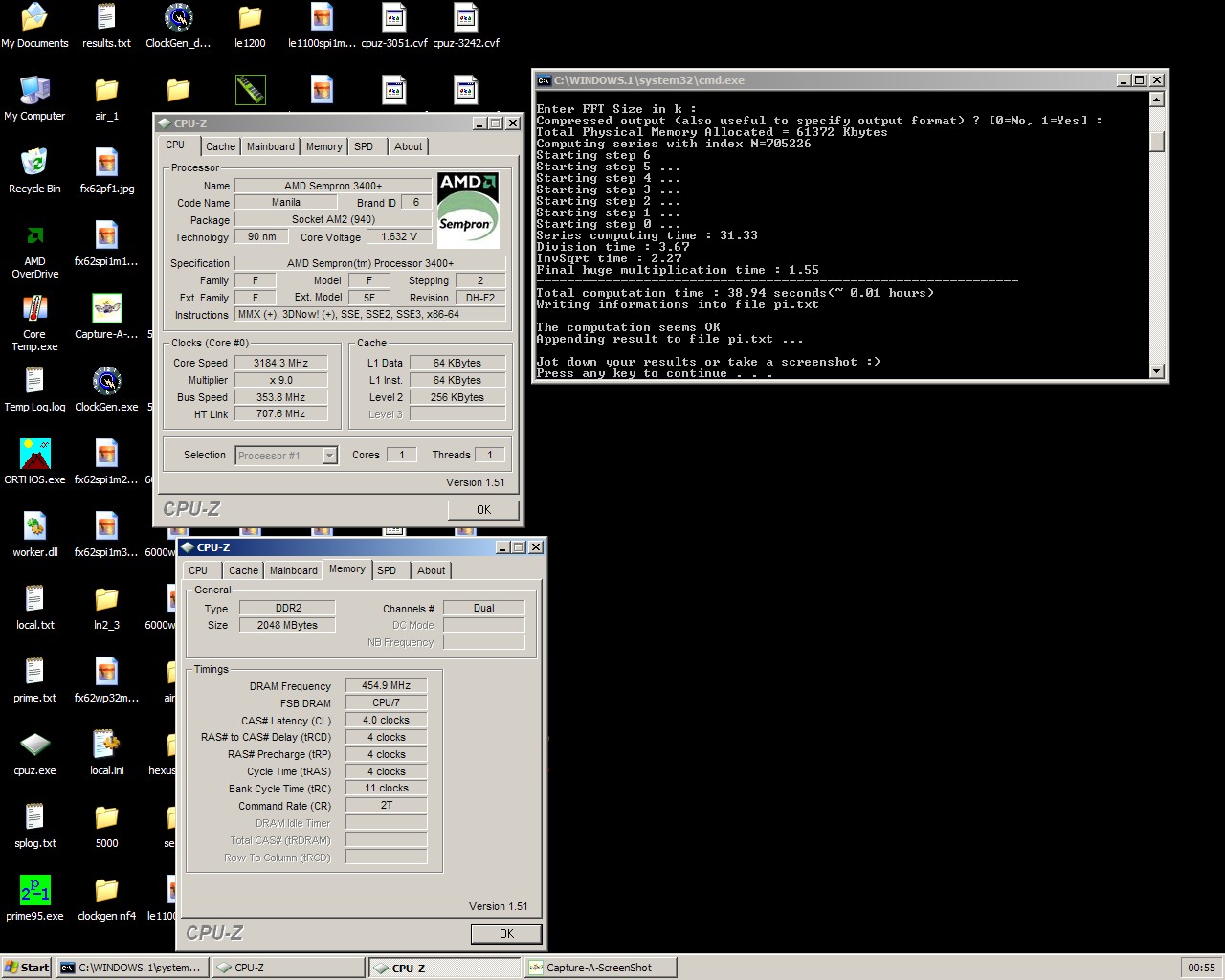
Task: Open Mainboard tab in lower CPU-Z window
Action: [x=294, y=570]
